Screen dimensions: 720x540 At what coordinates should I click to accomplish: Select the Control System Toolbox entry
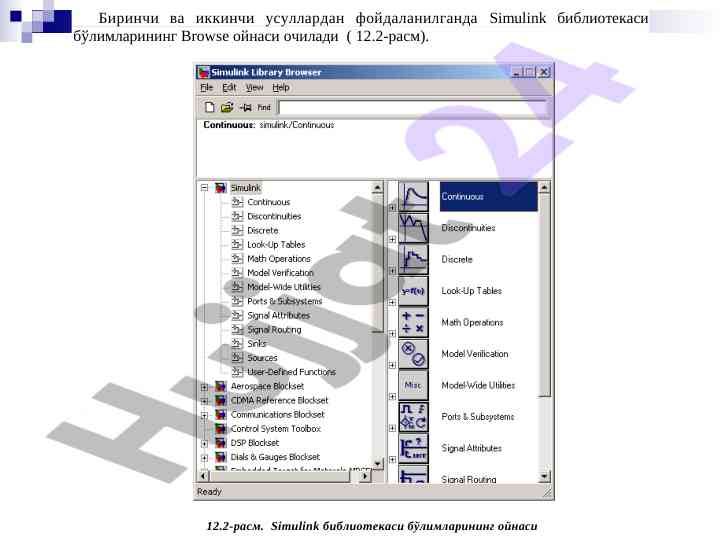point(276,429)
